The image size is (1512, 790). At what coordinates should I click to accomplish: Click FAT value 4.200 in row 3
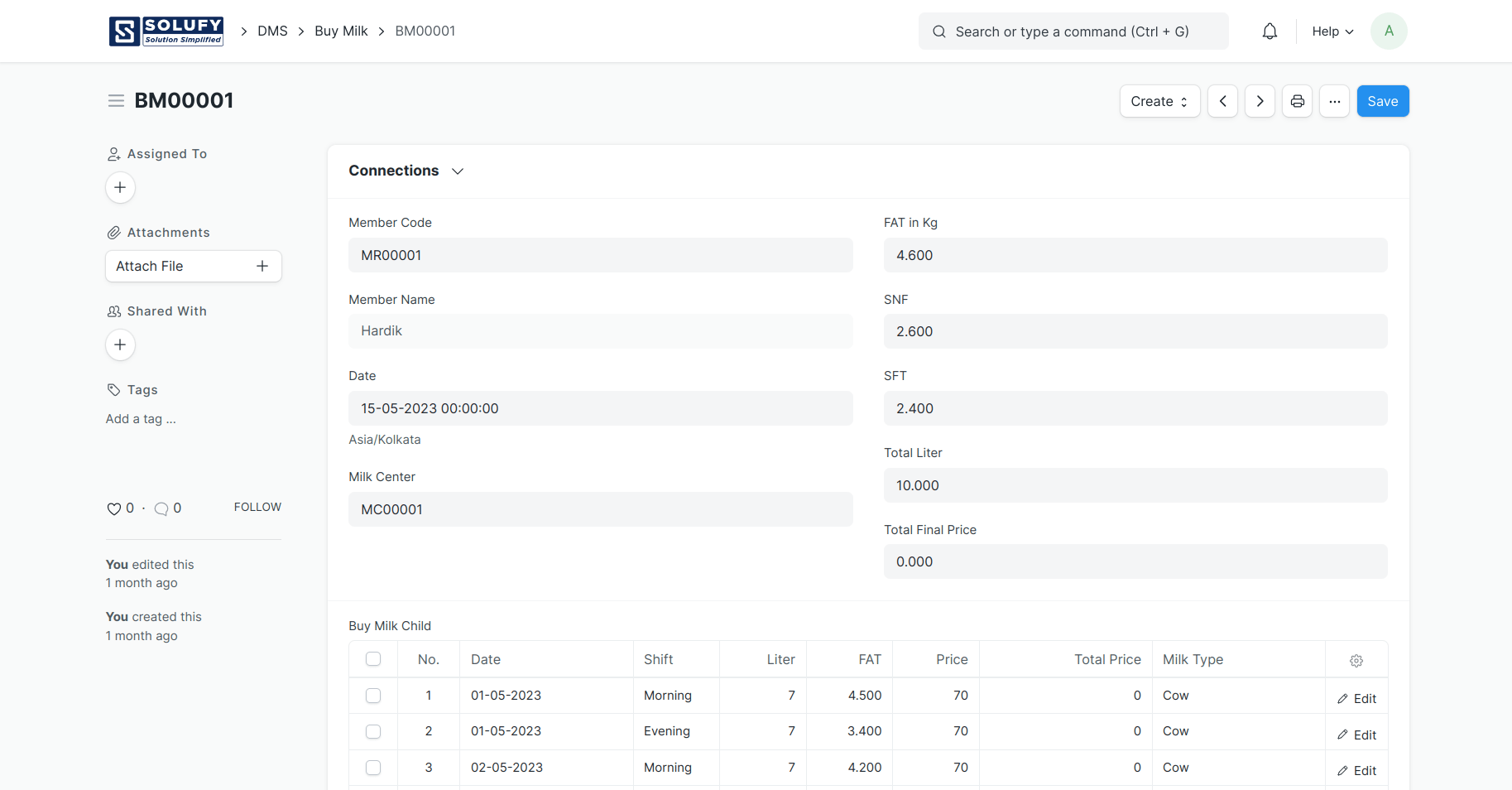click(x=849, y=768)
